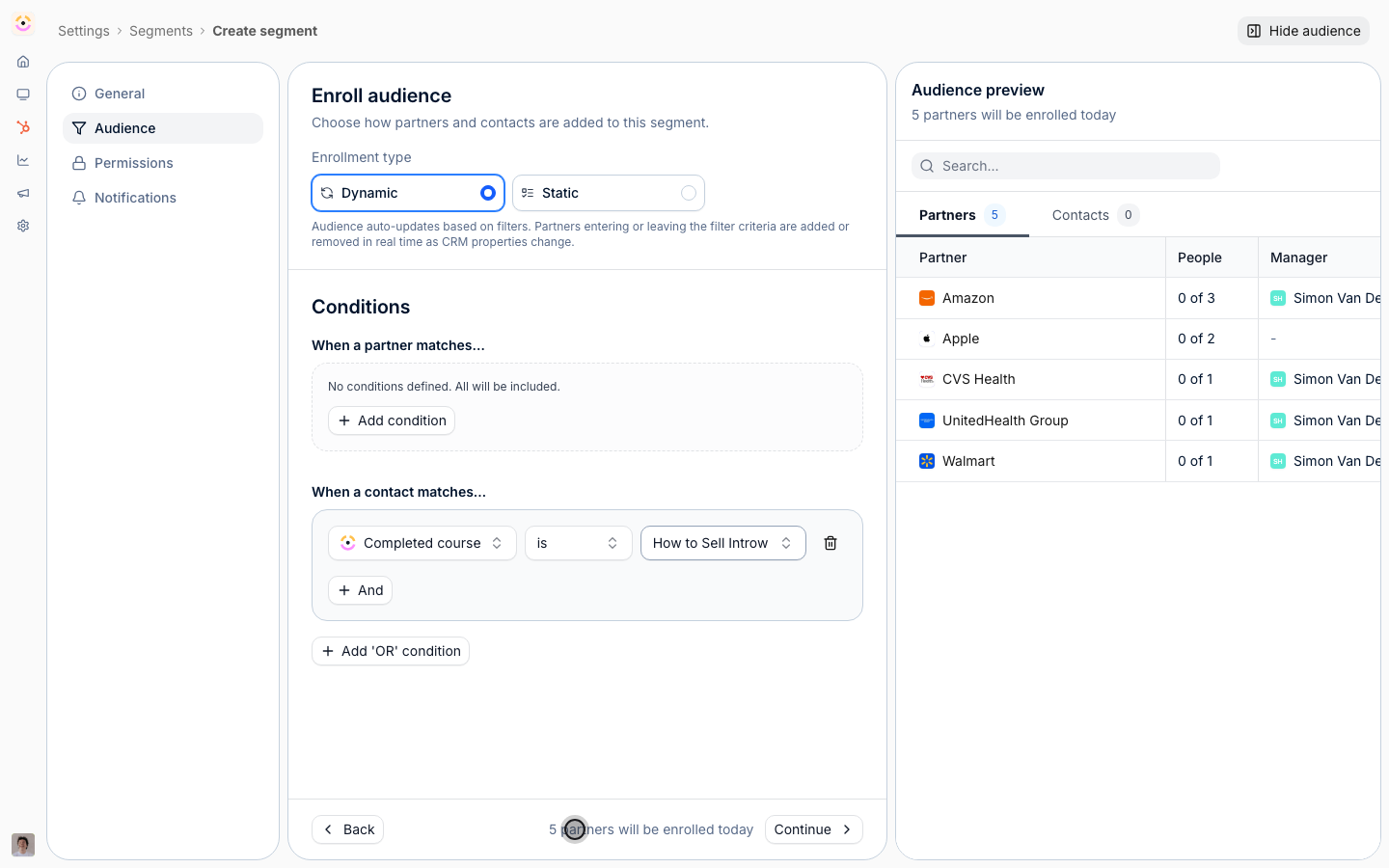Screen dimensions: 1389x868
Task: Click the CVS Health partner logo
Action: [x=927, y=379]
